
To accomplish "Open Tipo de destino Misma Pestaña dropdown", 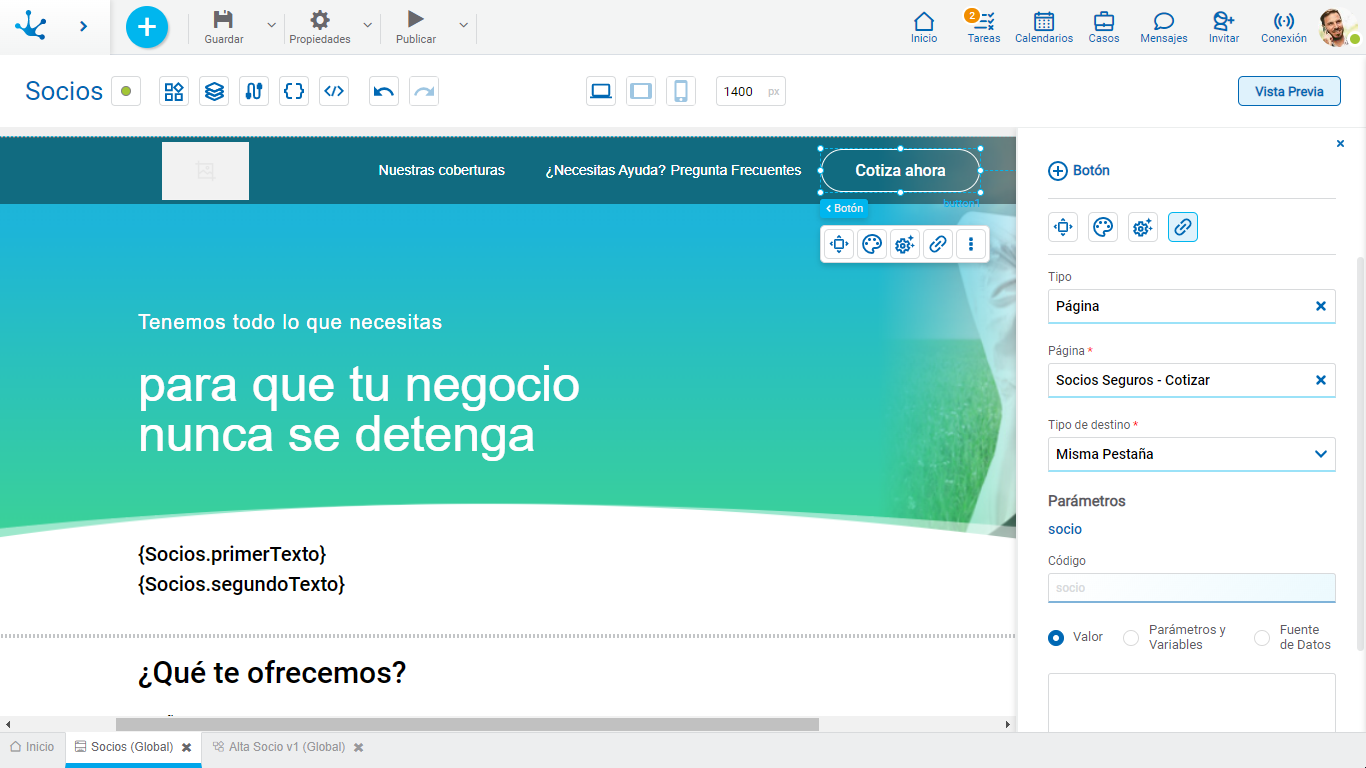I will pos(1191,454).
